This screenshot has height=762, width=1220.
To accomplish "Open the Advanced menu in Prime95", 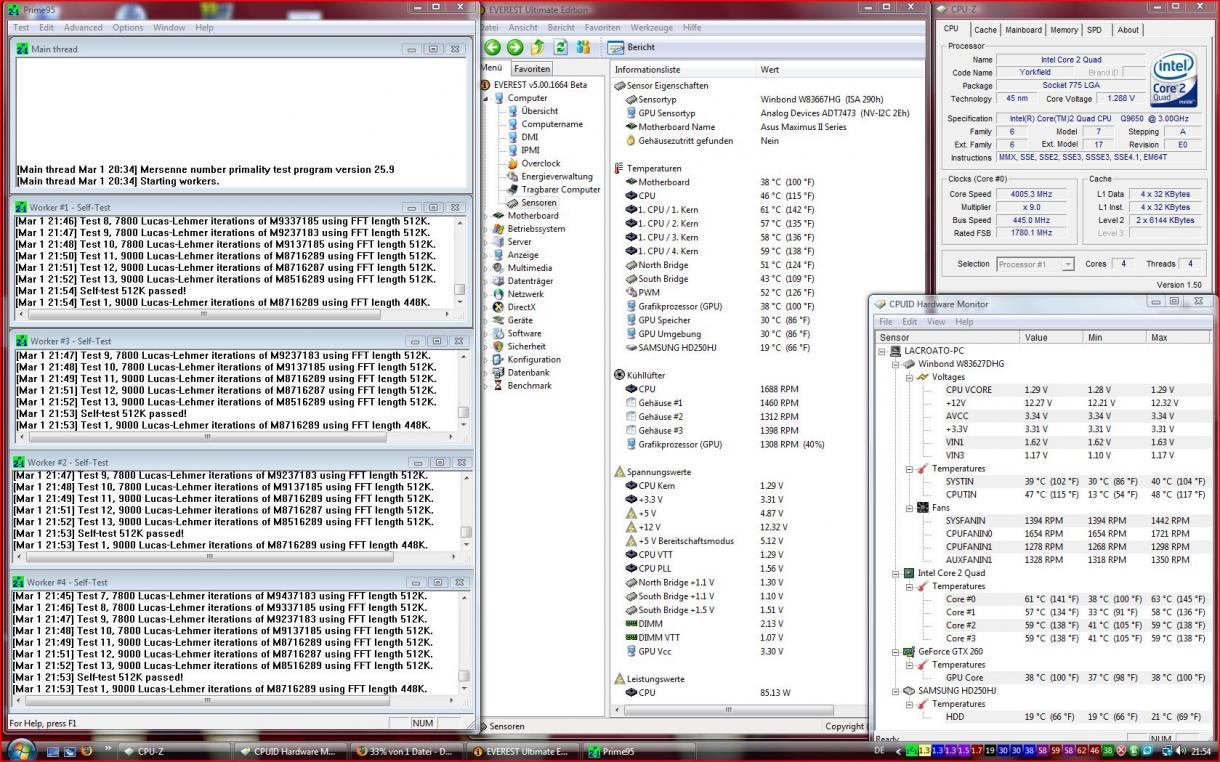I will pos(83,27).
